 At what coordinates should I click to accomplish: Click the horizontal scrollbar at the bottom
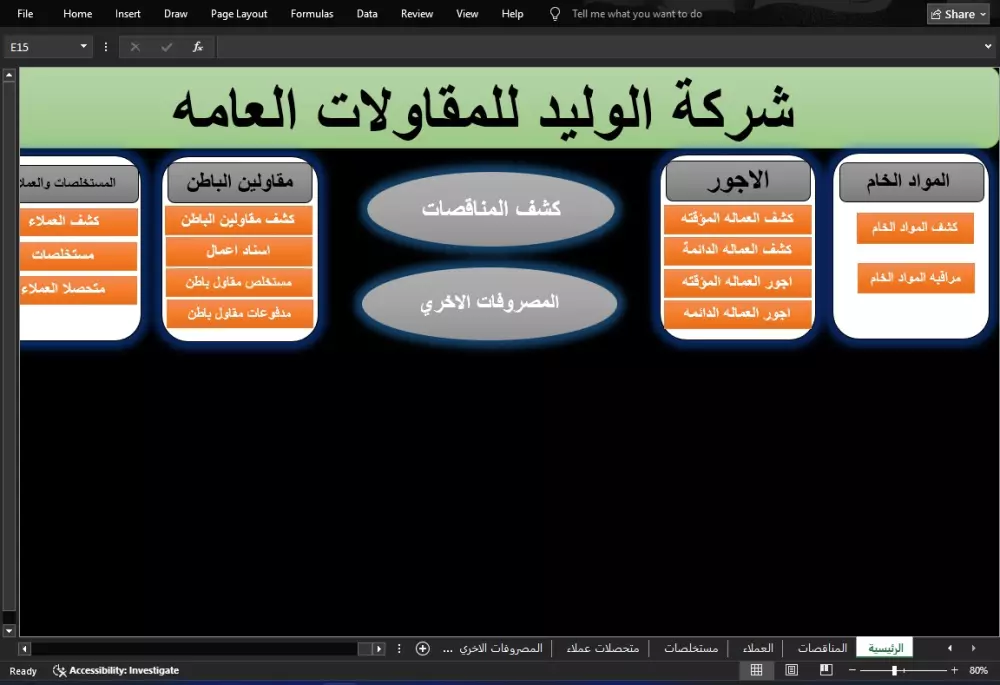pyautogui.click(x=200, y=648)
